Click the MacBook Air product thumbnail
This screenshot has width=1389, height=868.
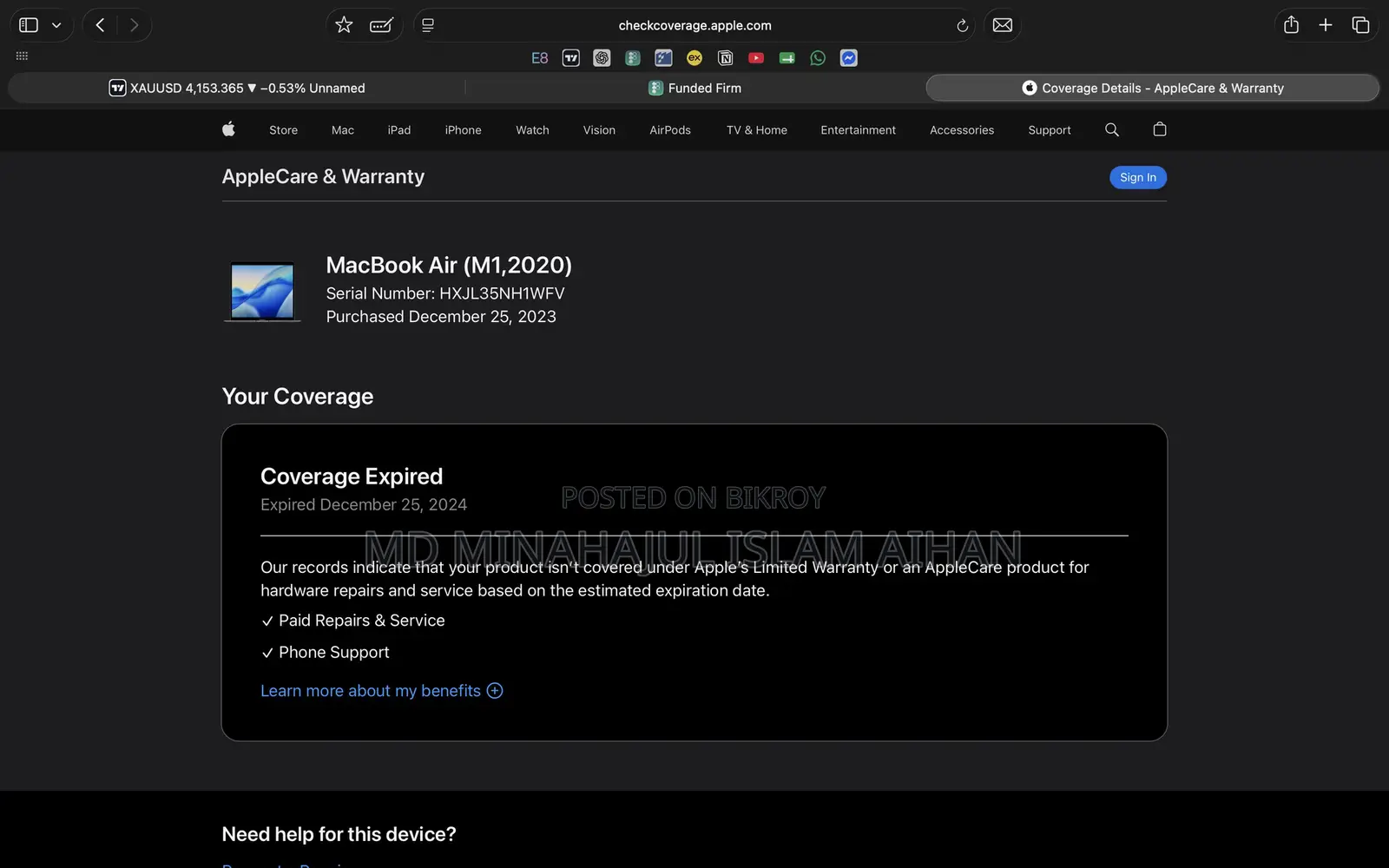pyautogui.click(x=262, y=292)
